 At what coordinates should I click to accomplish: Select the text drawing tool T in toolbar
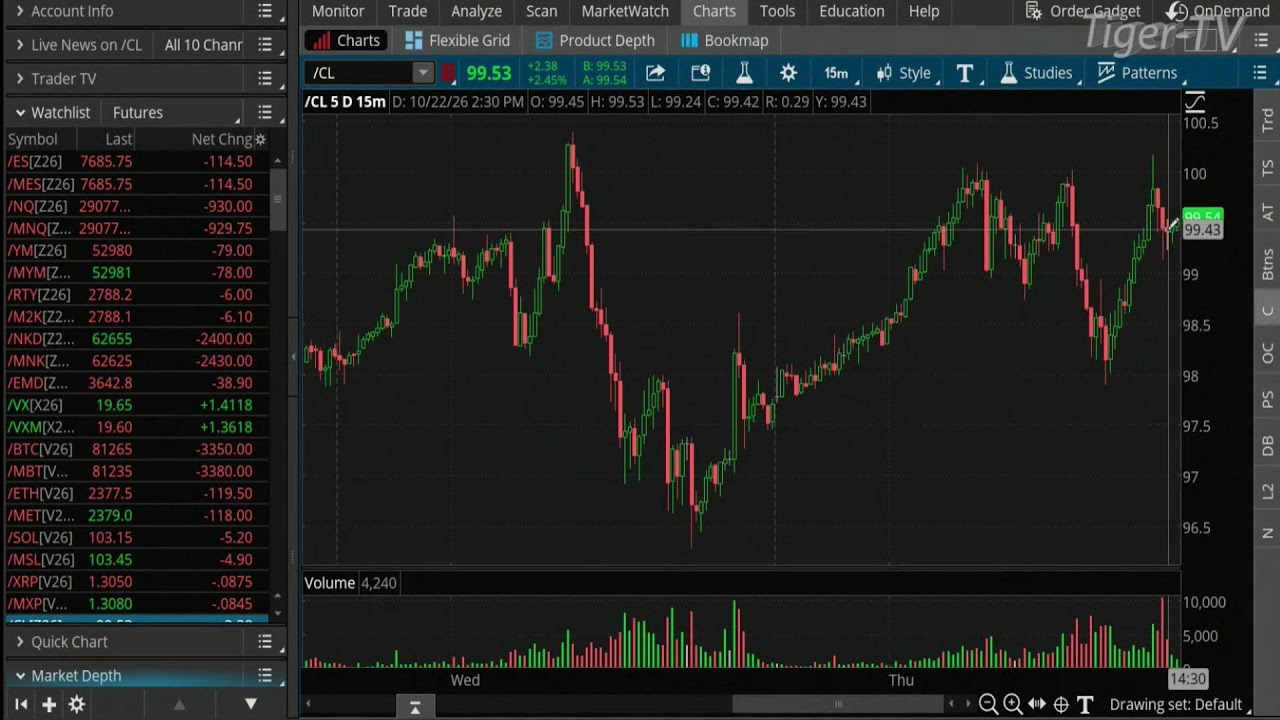click(x=964, y=73)
